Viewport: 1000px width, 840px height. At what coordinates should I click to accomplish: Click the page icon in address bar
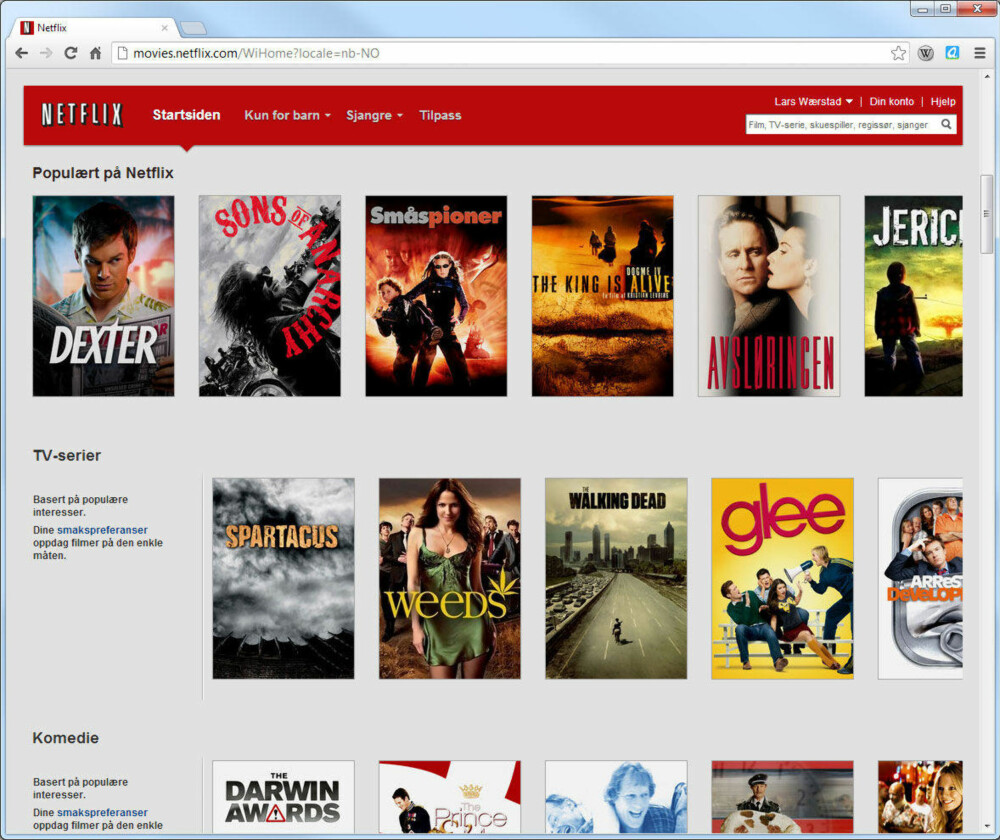[122, 54]
